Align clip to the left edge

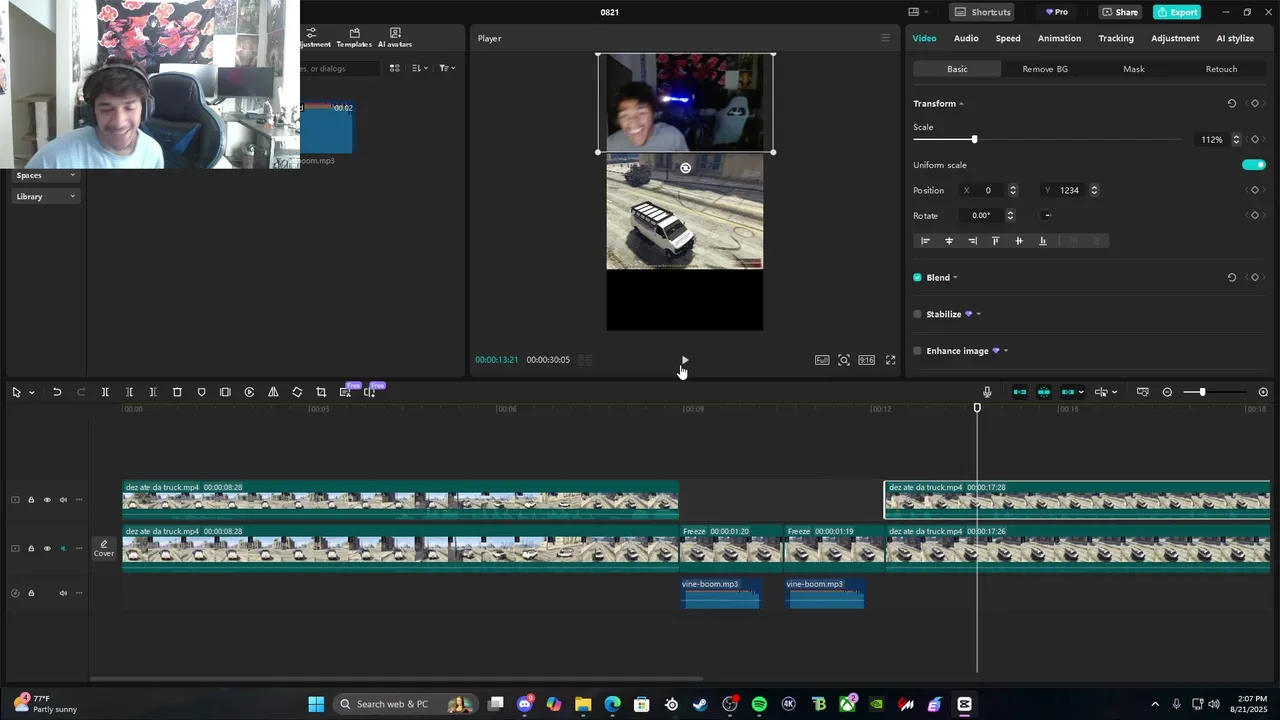coord(925,241)
